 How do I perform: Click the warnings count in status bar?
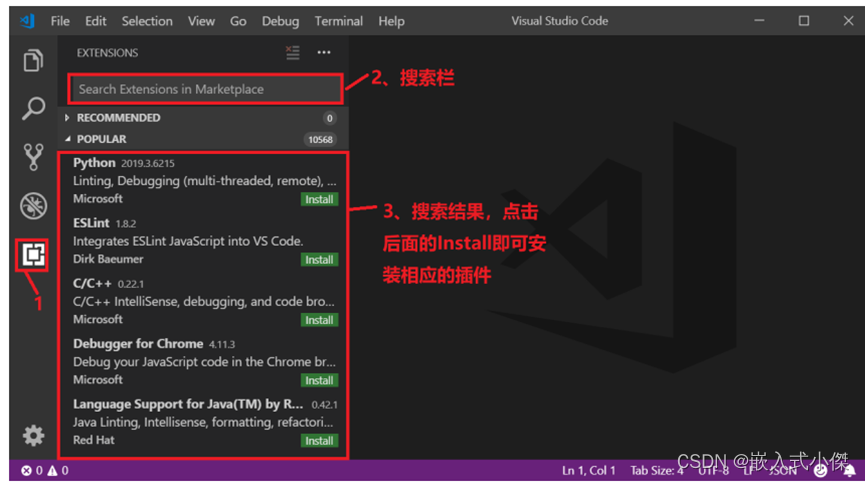pos(58,470)
